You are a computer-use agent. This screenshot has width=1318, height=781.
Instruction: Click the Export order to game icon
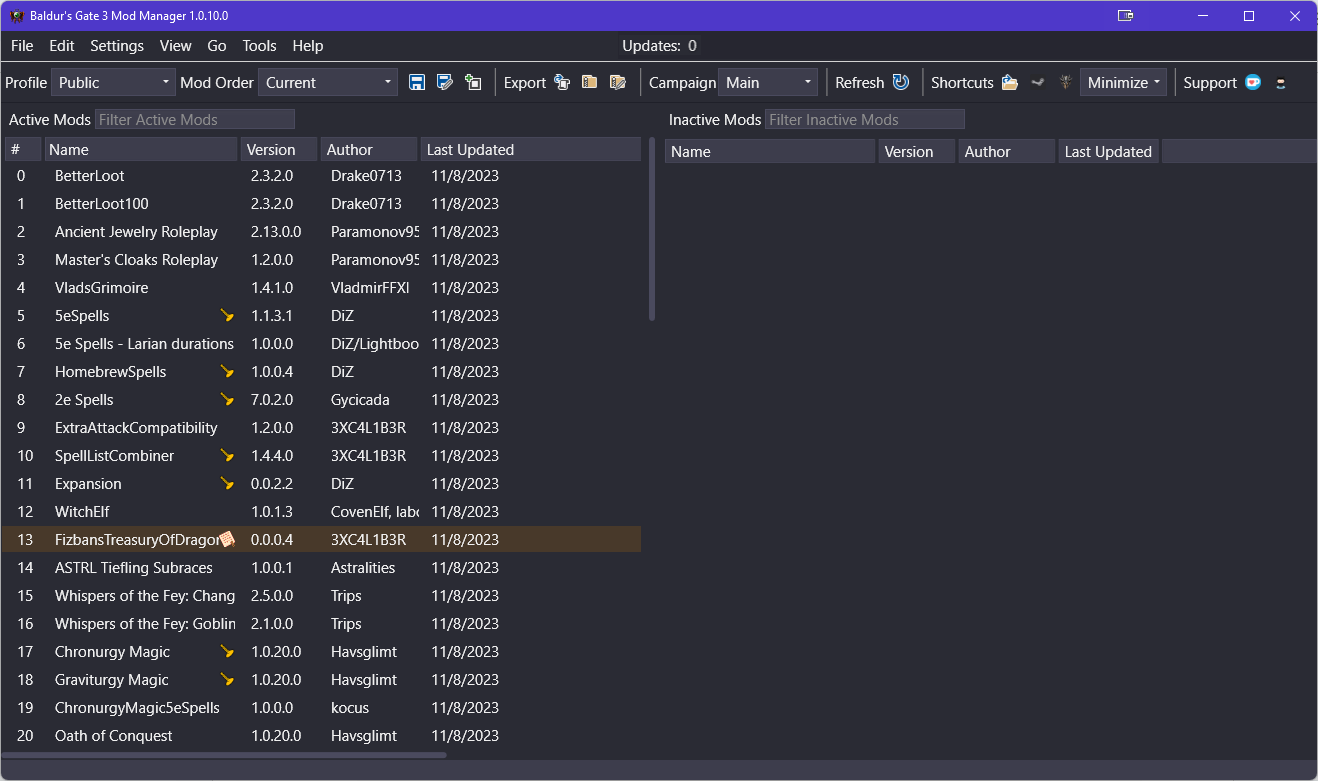[562, 82]
